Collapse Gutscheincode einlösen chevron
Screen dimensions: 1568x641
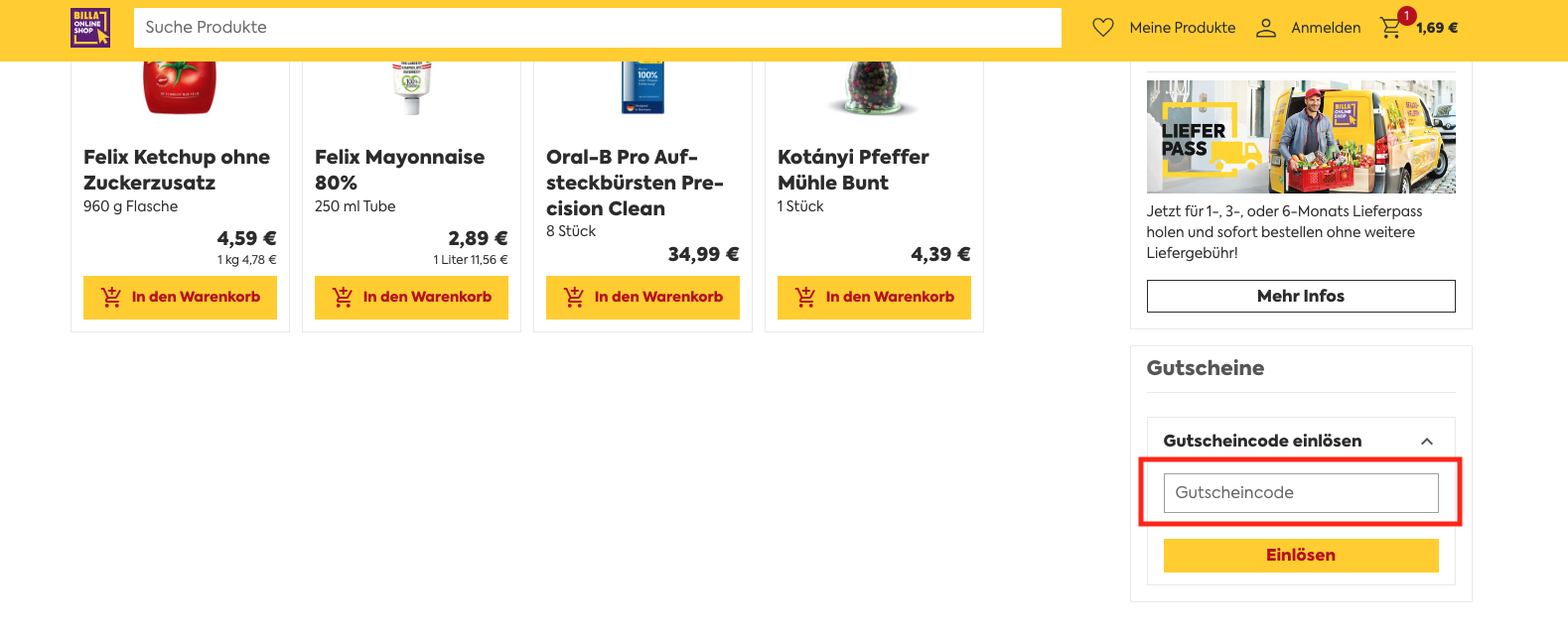tap(1427, 442)
